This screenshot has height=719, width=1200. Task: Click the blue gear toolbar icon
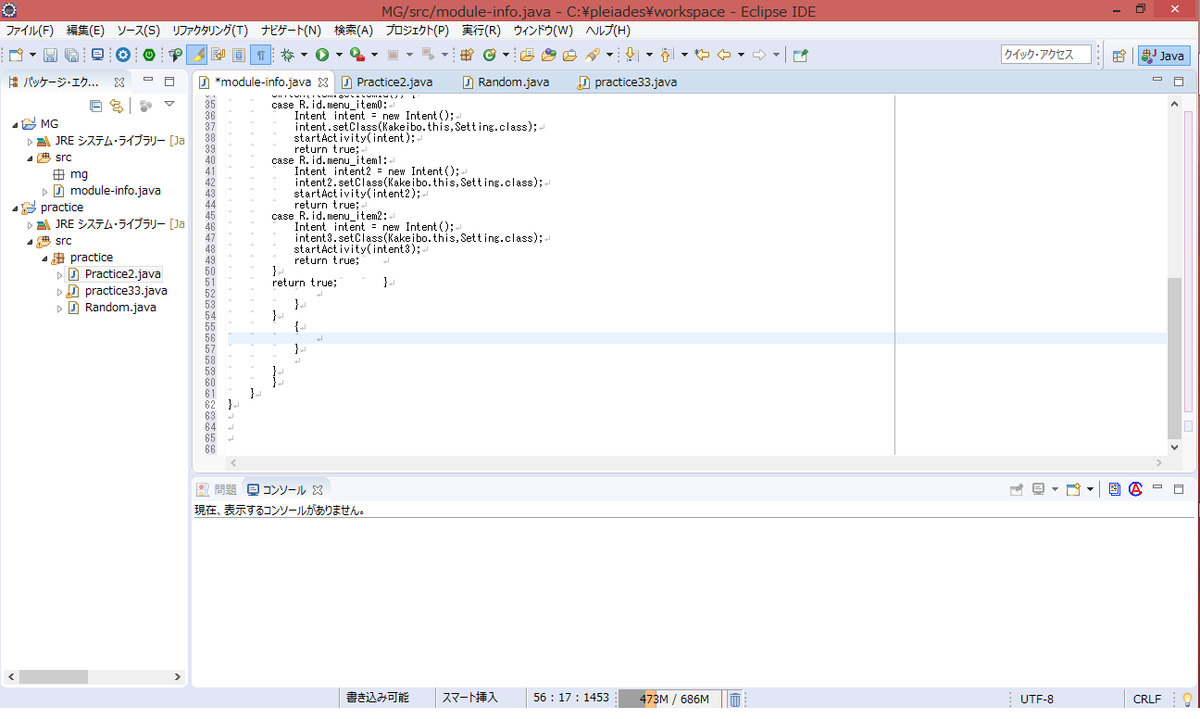123,55
